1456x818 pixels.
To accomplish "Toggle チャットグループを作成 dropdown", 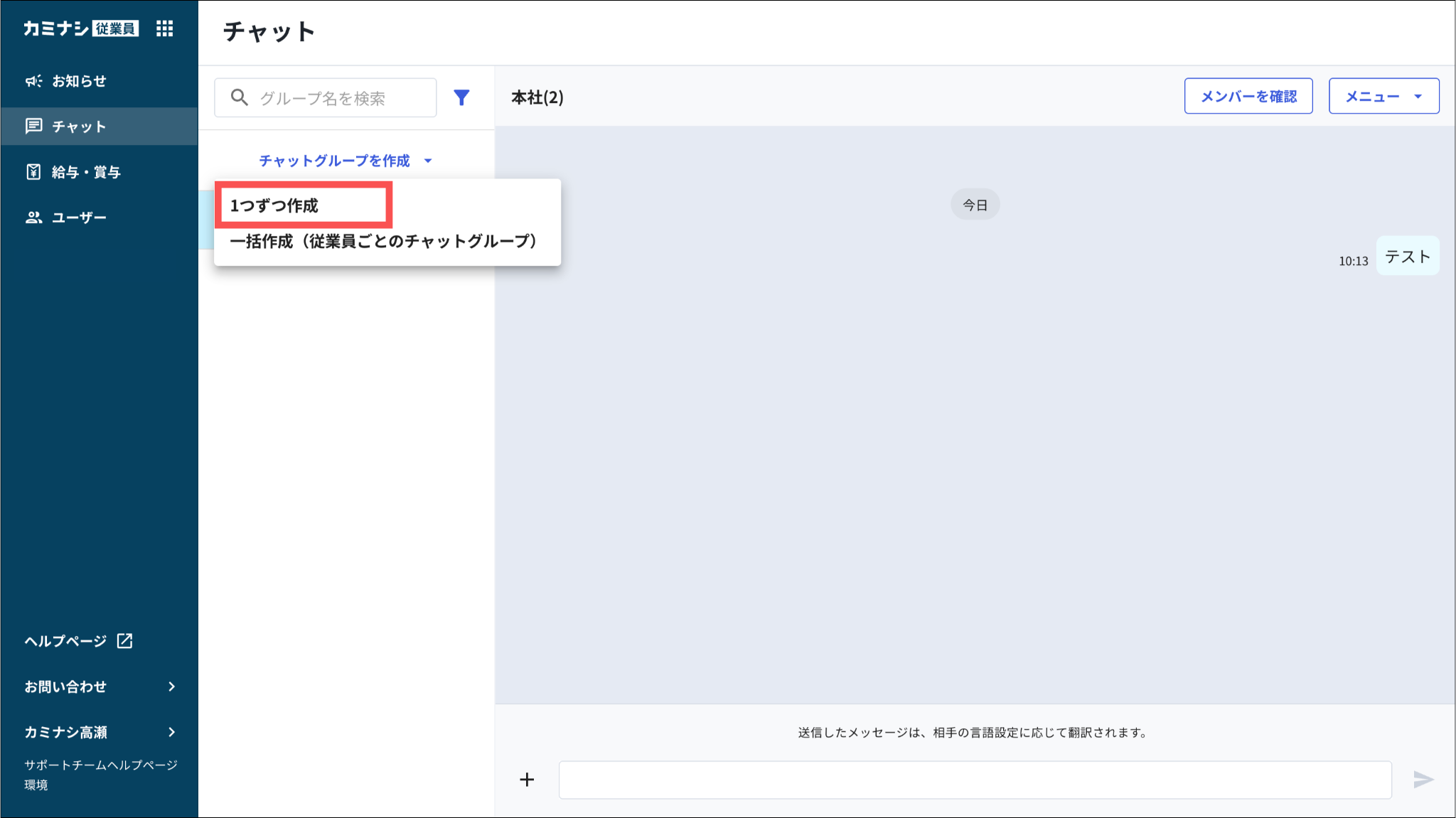I will pos(345,161).
